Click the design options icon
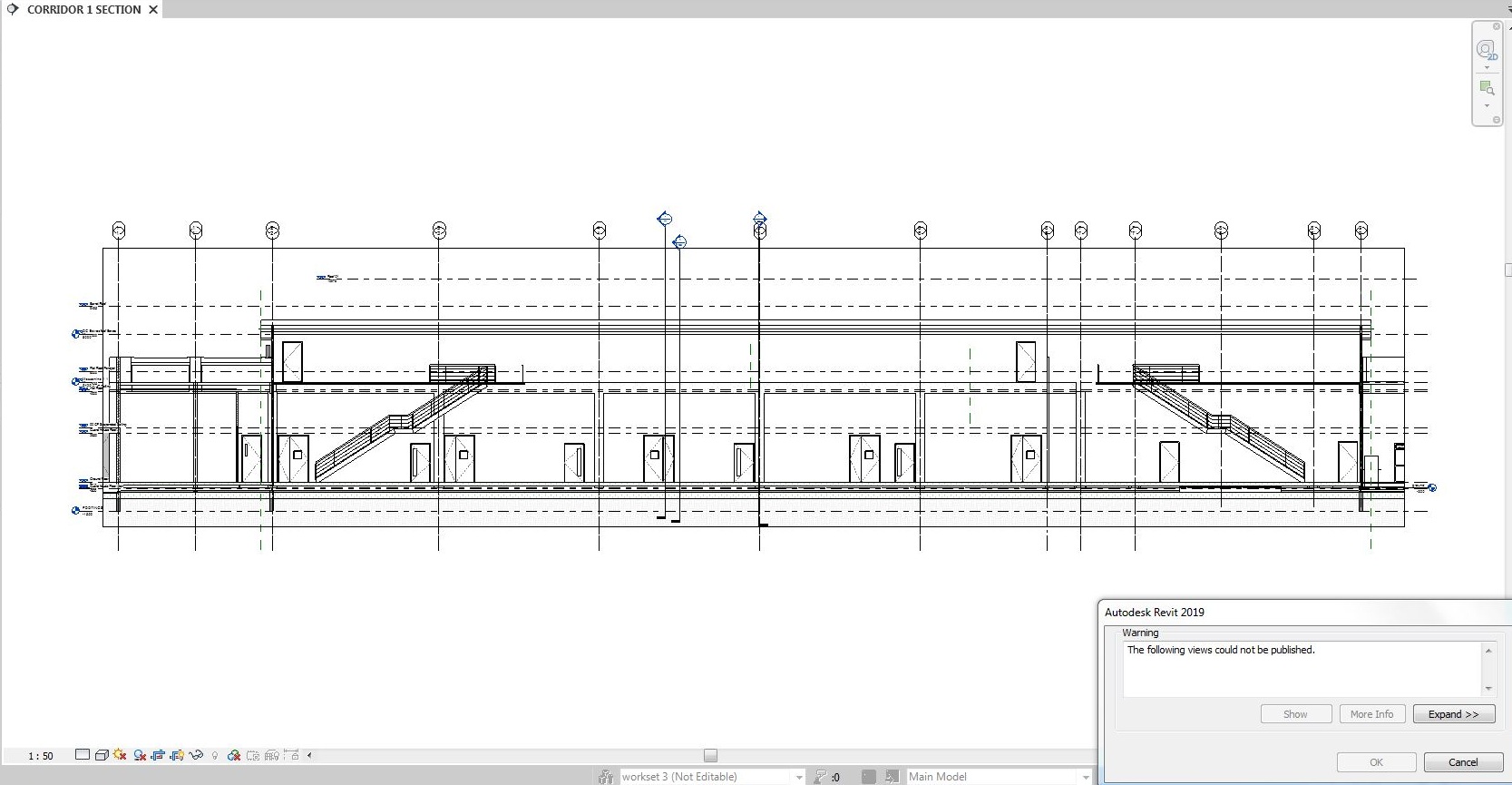Viewport: 1512px width, 785px height. coord(869,777)
